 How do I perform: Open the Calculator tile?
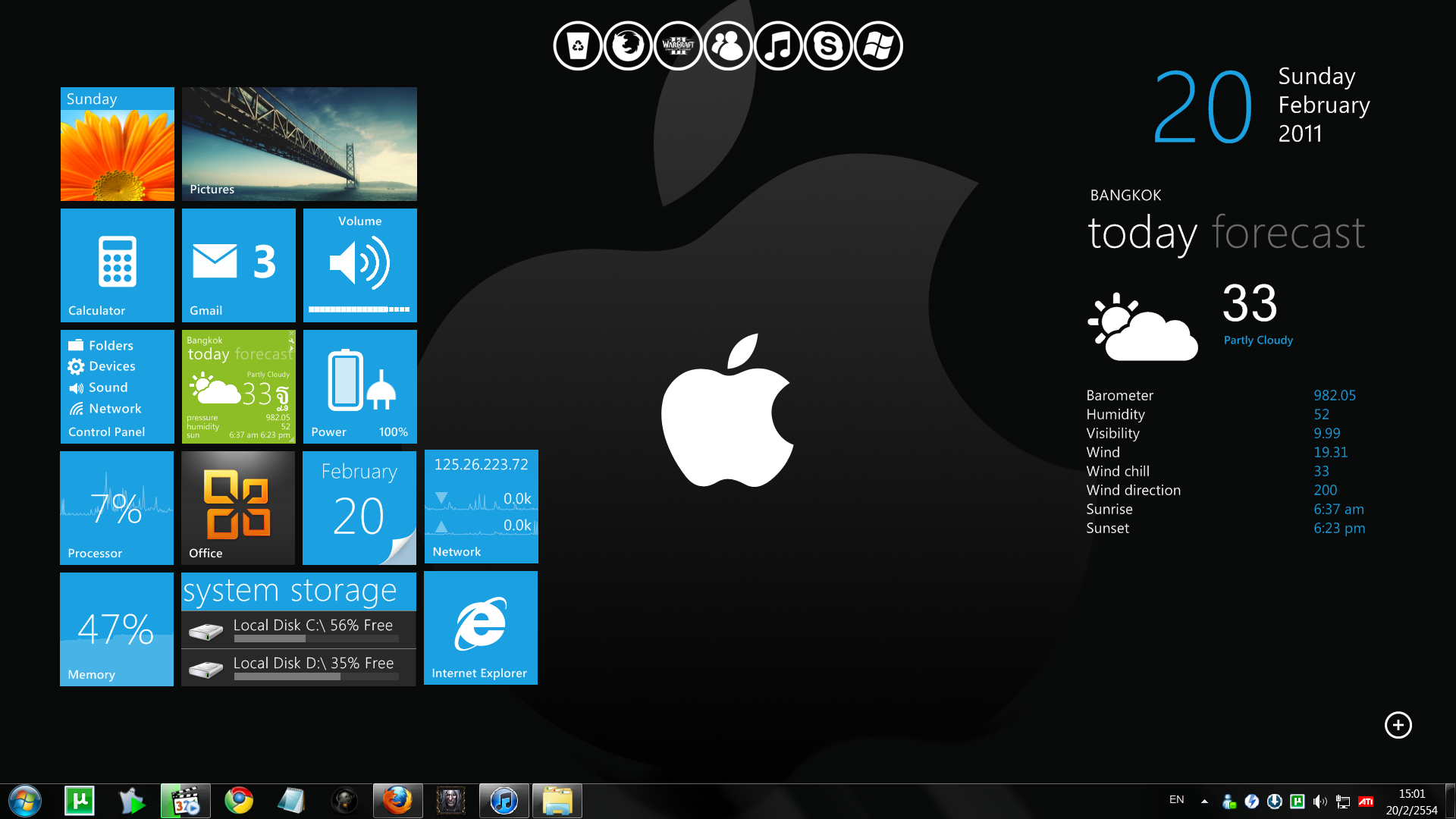click(118, 265)
